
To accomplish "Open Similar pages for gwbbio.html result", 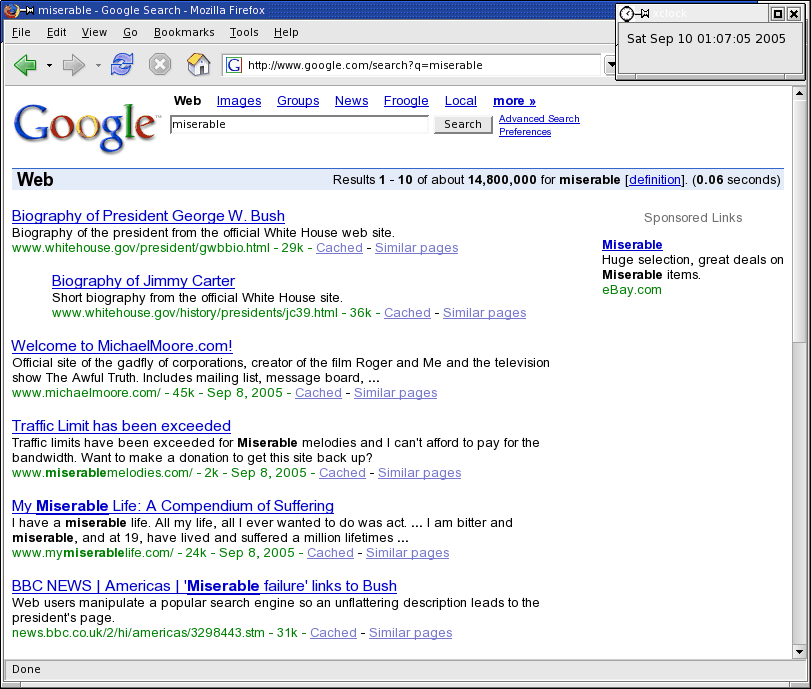I will point(416,248).
